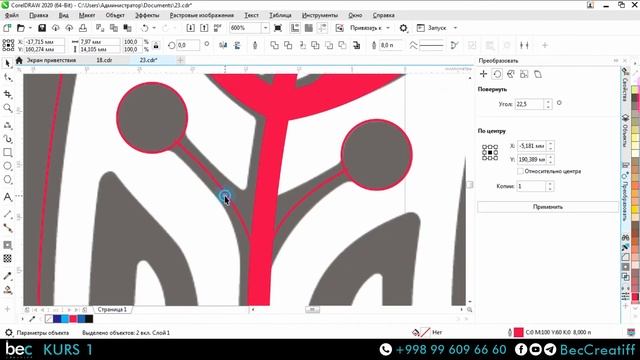Select the Rectangle tool
This screenshot has width=640, height=360.
[x=7, y=153]
